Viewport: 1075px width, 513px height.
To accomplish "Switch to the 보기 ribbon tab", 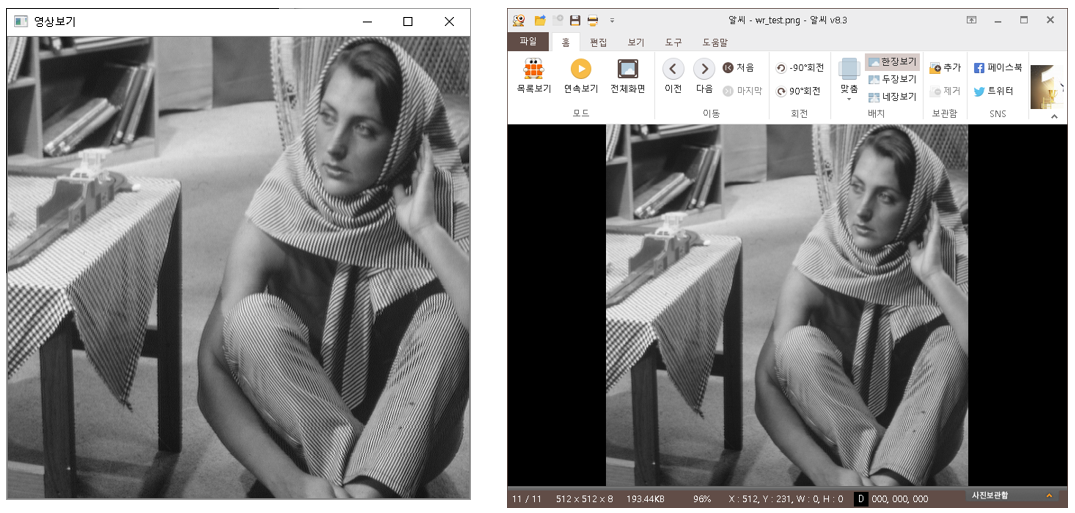I will point(636,42).
